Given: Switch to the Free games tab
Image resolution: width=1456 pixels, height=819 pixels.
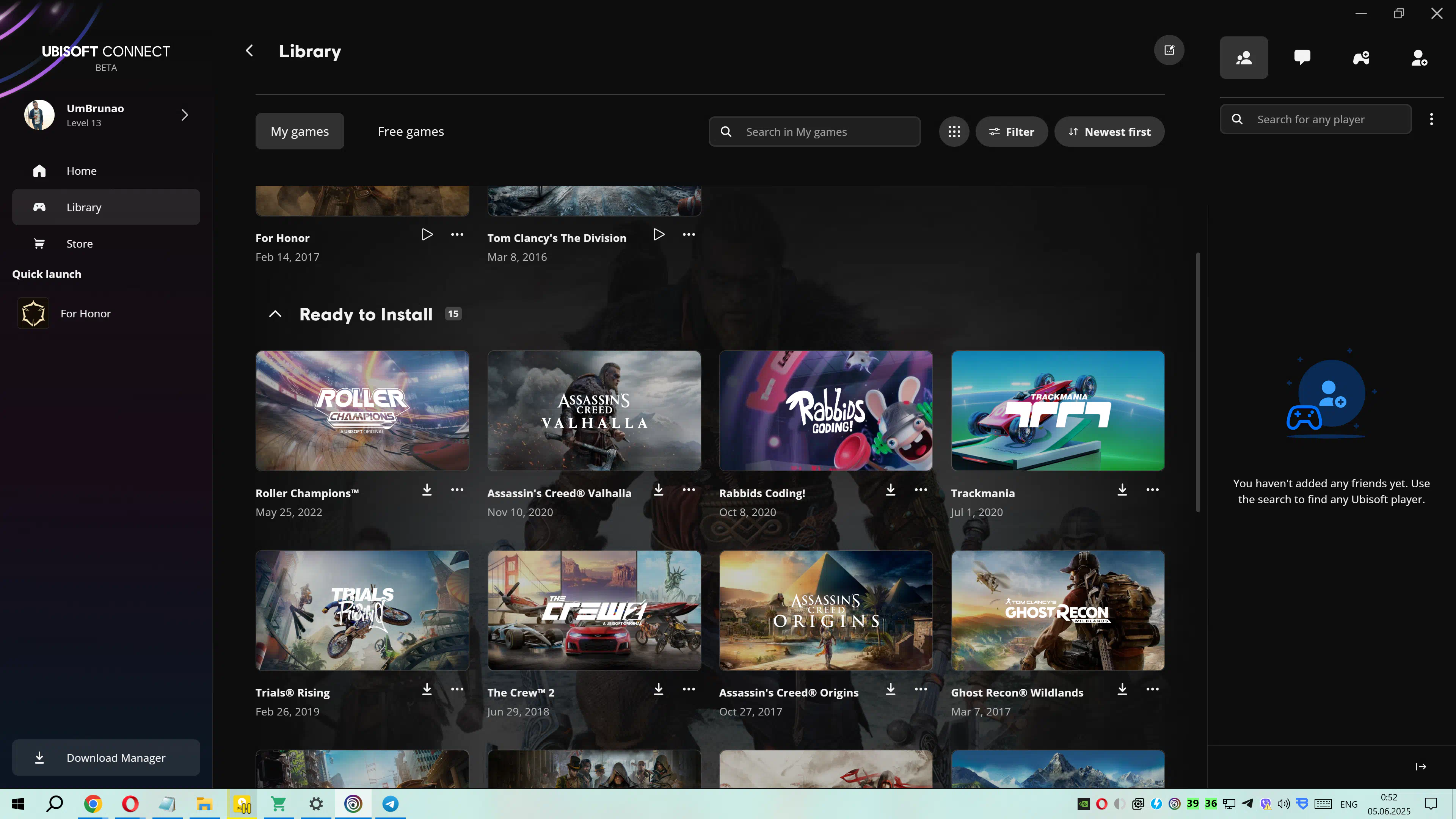Looking at the screenshot, I should click(411, 131).
